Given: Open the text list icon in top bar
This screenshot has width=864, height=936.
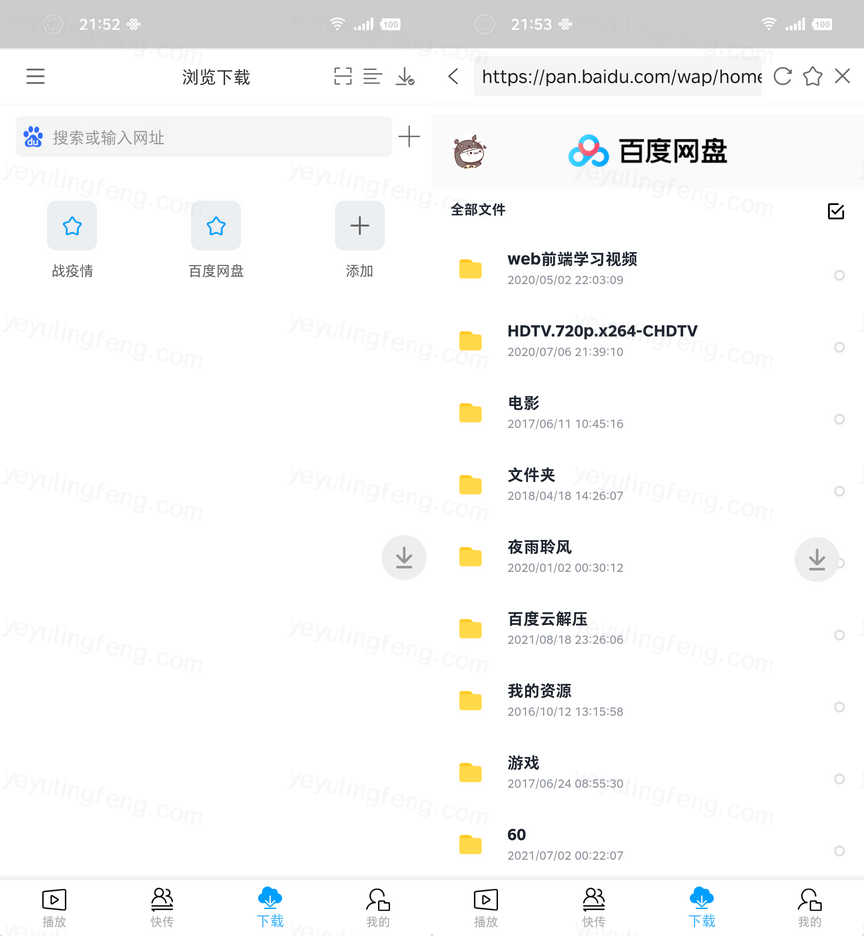Looking at the screenshot, I should coord(373,76).
